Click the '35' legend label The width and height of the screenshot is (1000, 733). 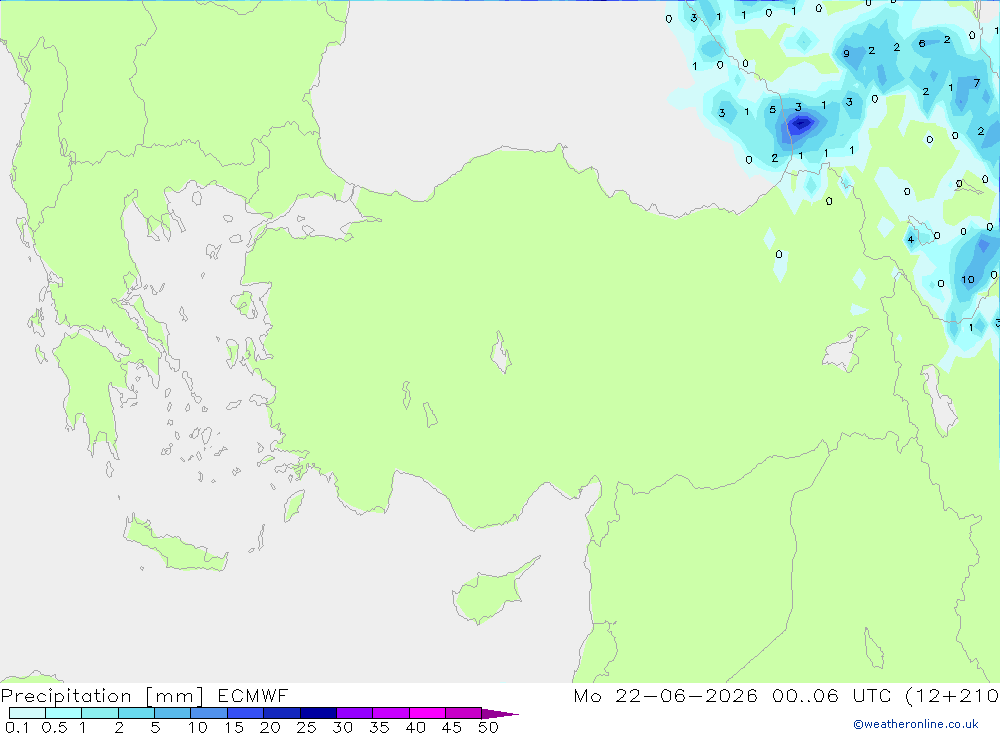tap(379, 727)
